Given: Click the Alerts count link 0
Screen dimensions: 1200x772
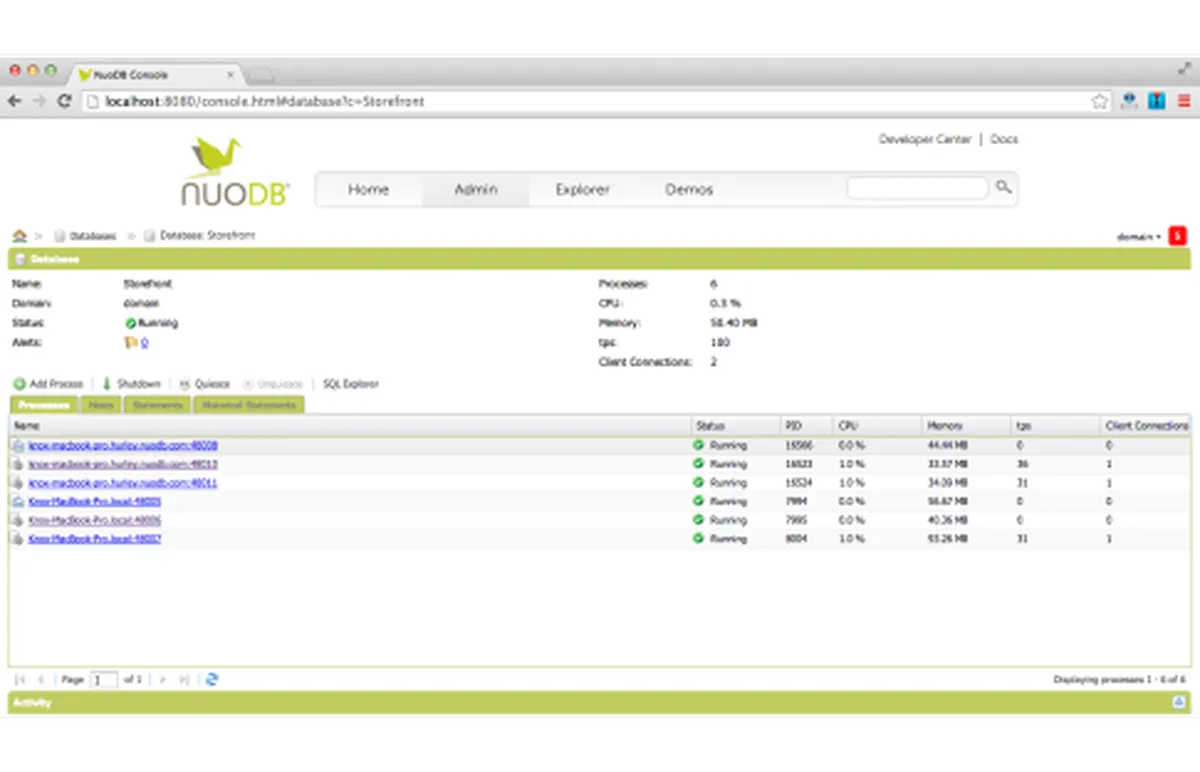Looking at the screenshot, I should 144,343.
